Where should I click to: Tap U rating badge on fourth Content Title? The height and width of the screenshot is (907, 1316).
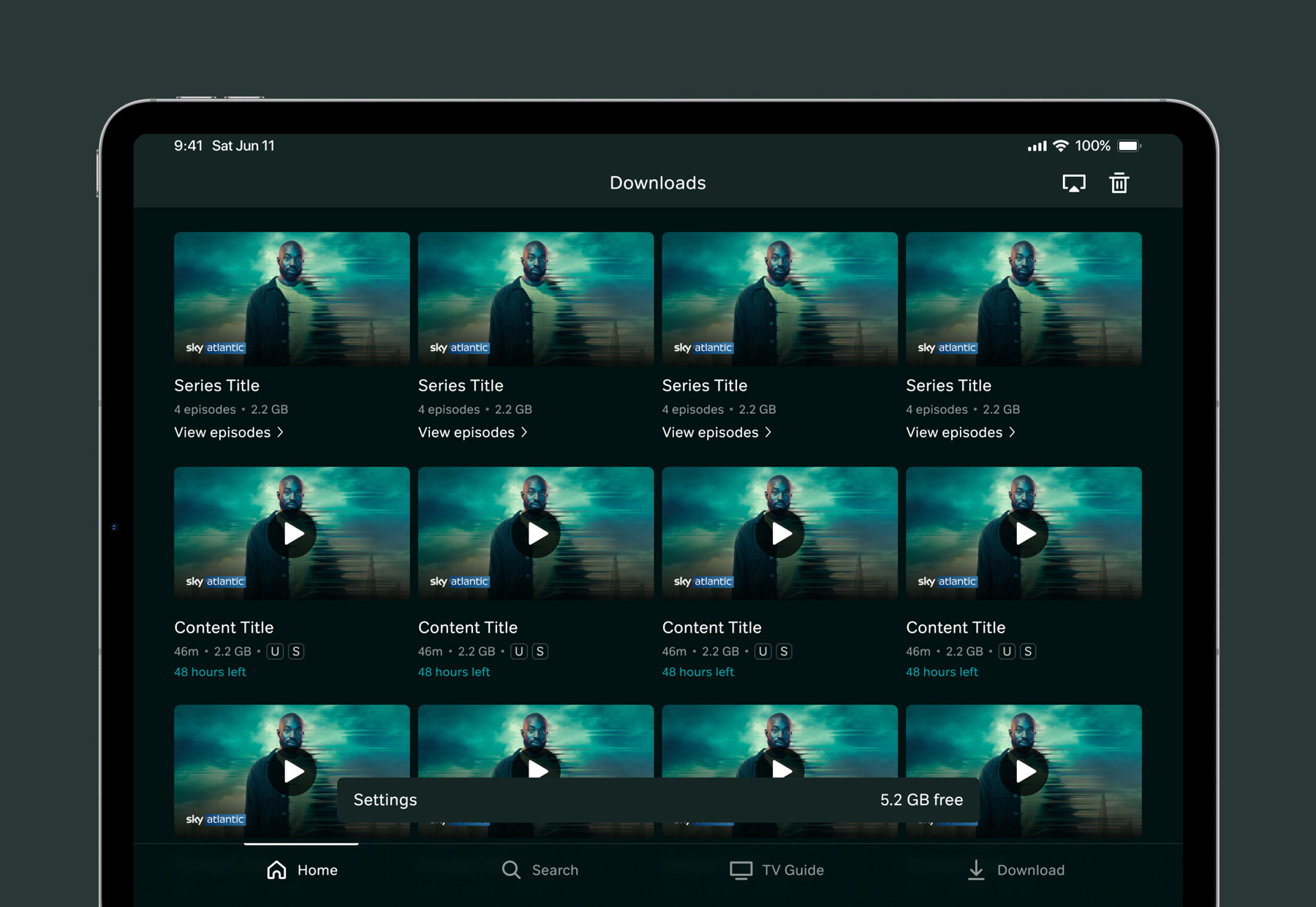1007,651
